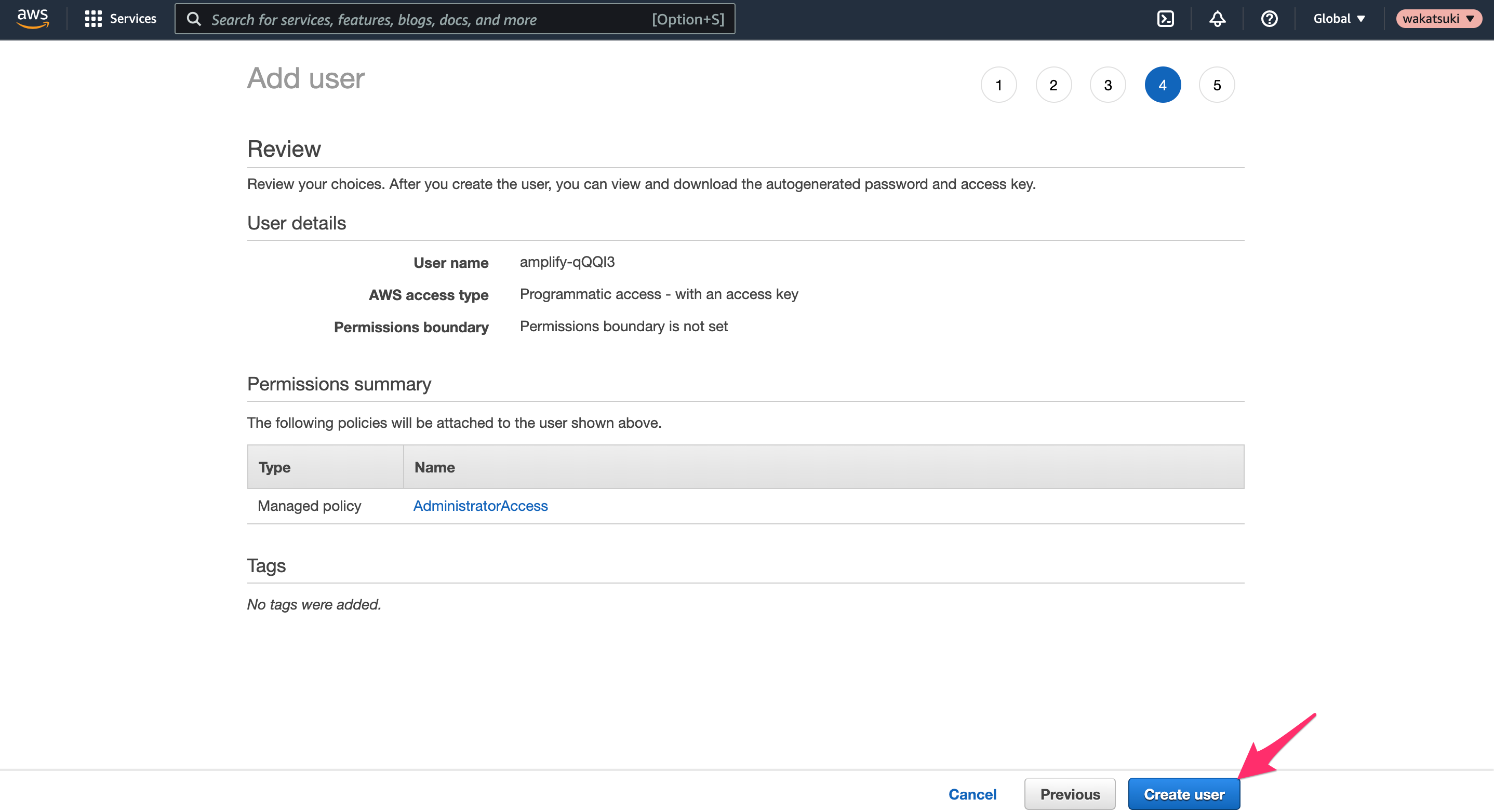The height and width of the screenshot is (812, 1494).
Task: Go to wizard step 3
Action: tap(1108, 85)
